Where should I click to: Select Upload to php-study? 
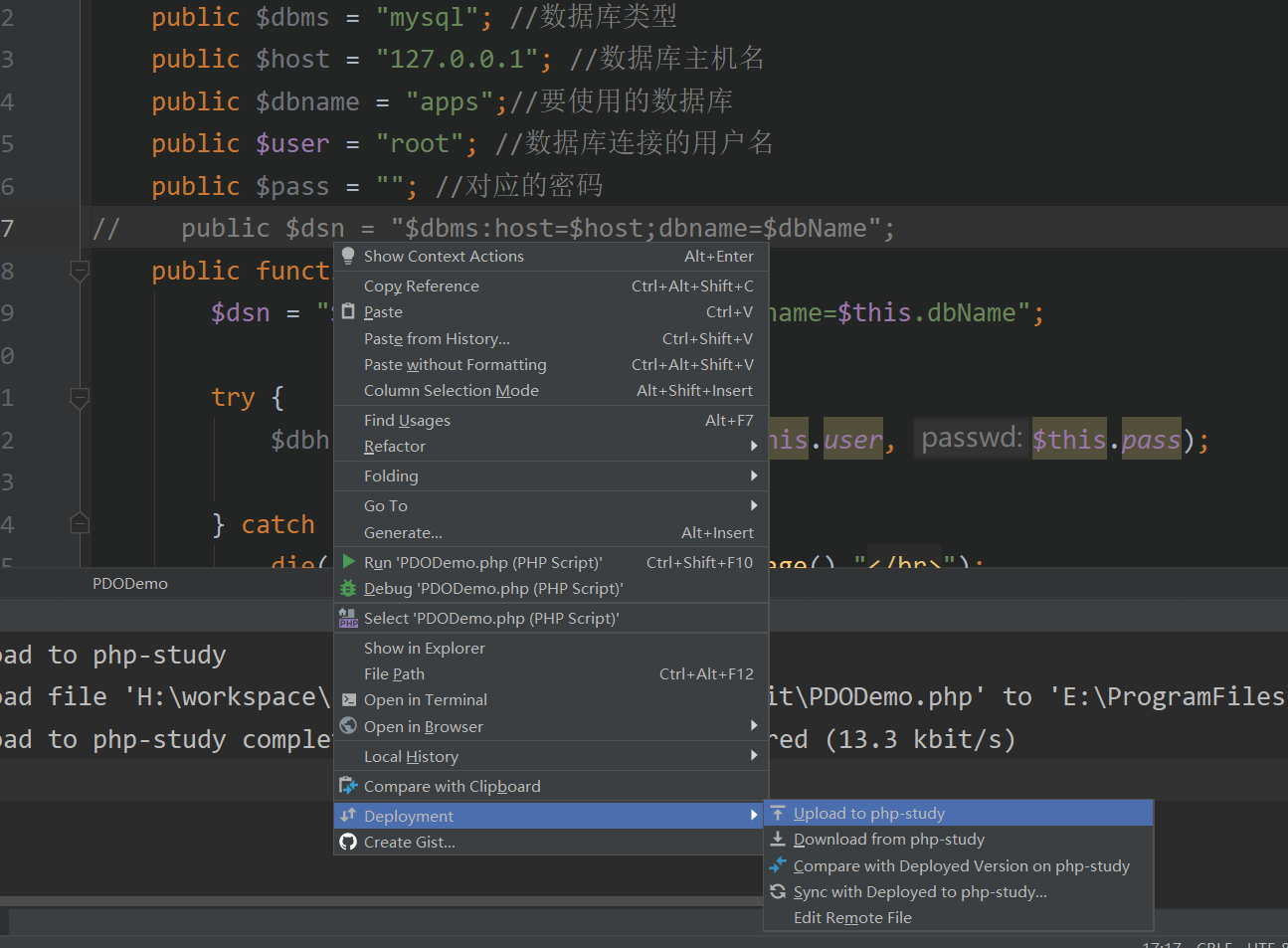959,813
